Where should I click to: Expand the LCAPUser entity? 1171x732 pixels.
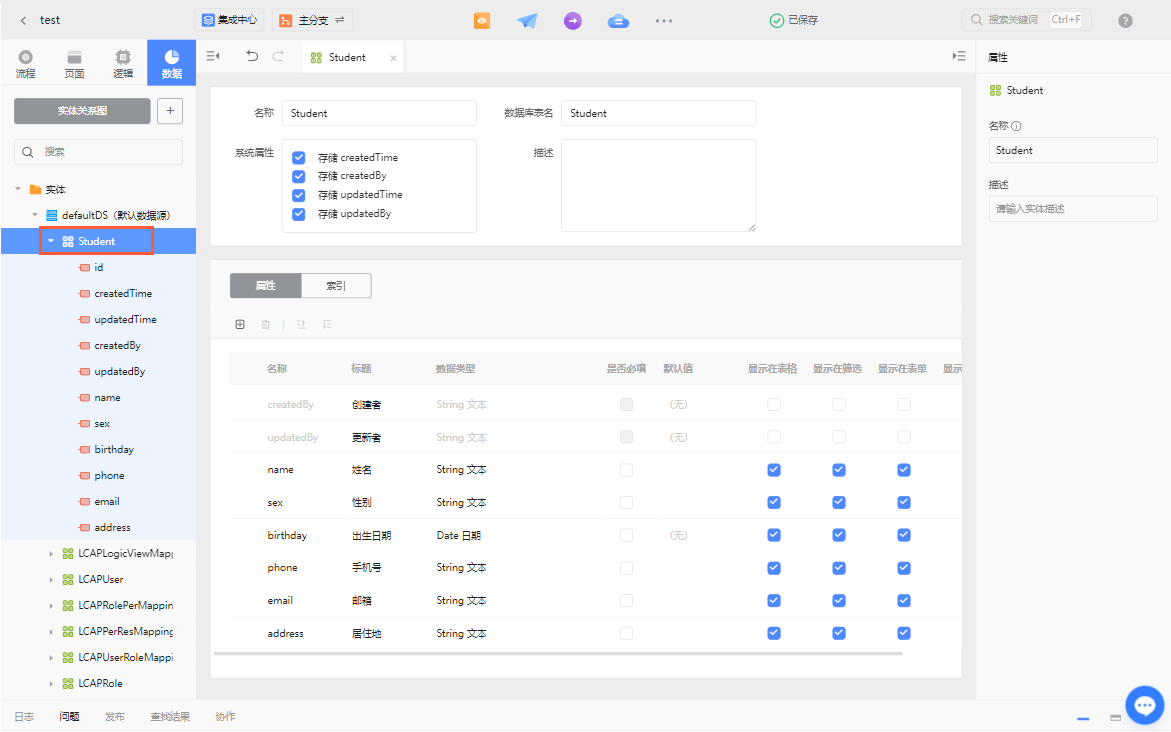tap(51, 580)
